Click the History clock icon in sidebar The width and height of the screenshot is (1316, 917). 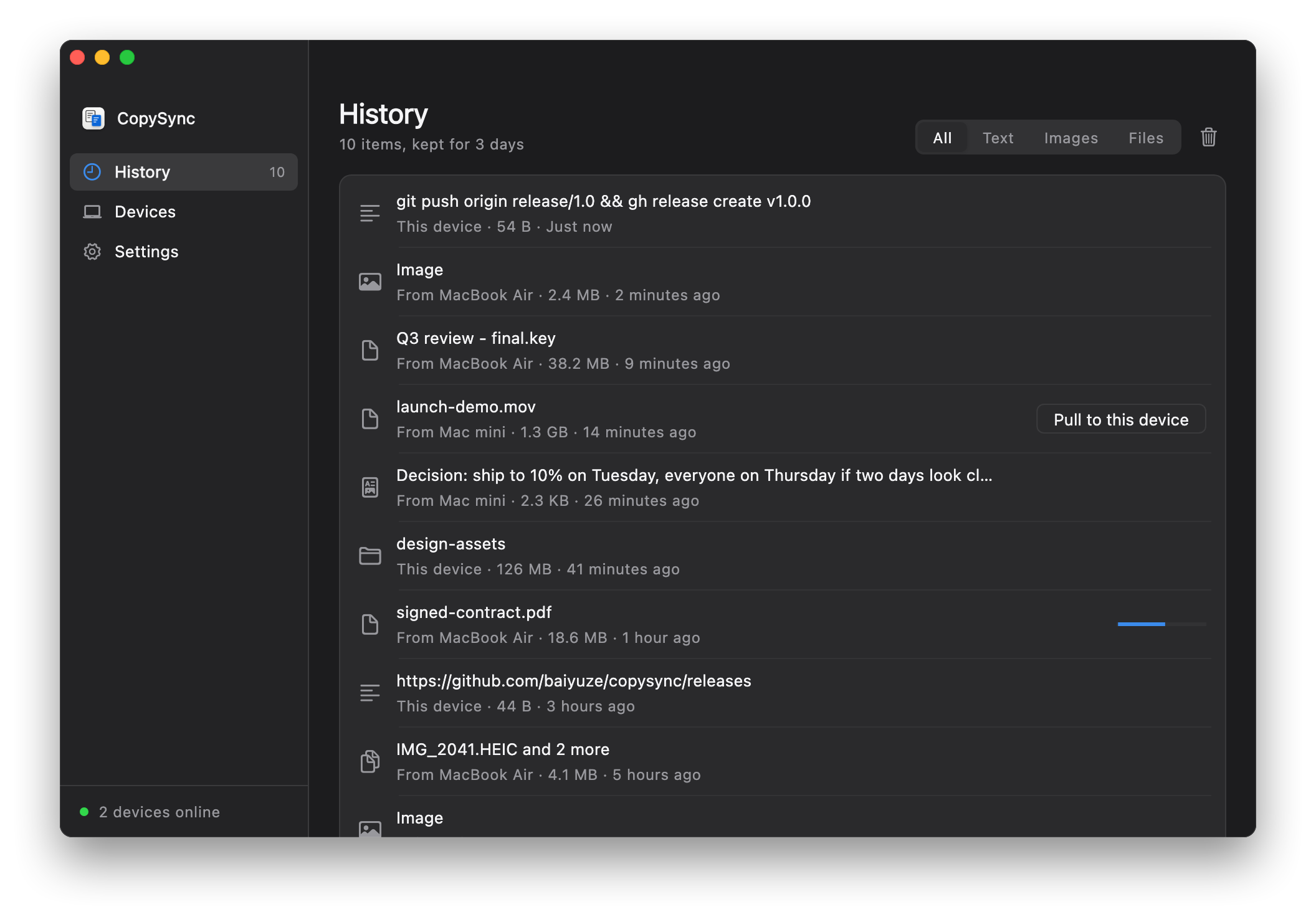tap(92, 172)
